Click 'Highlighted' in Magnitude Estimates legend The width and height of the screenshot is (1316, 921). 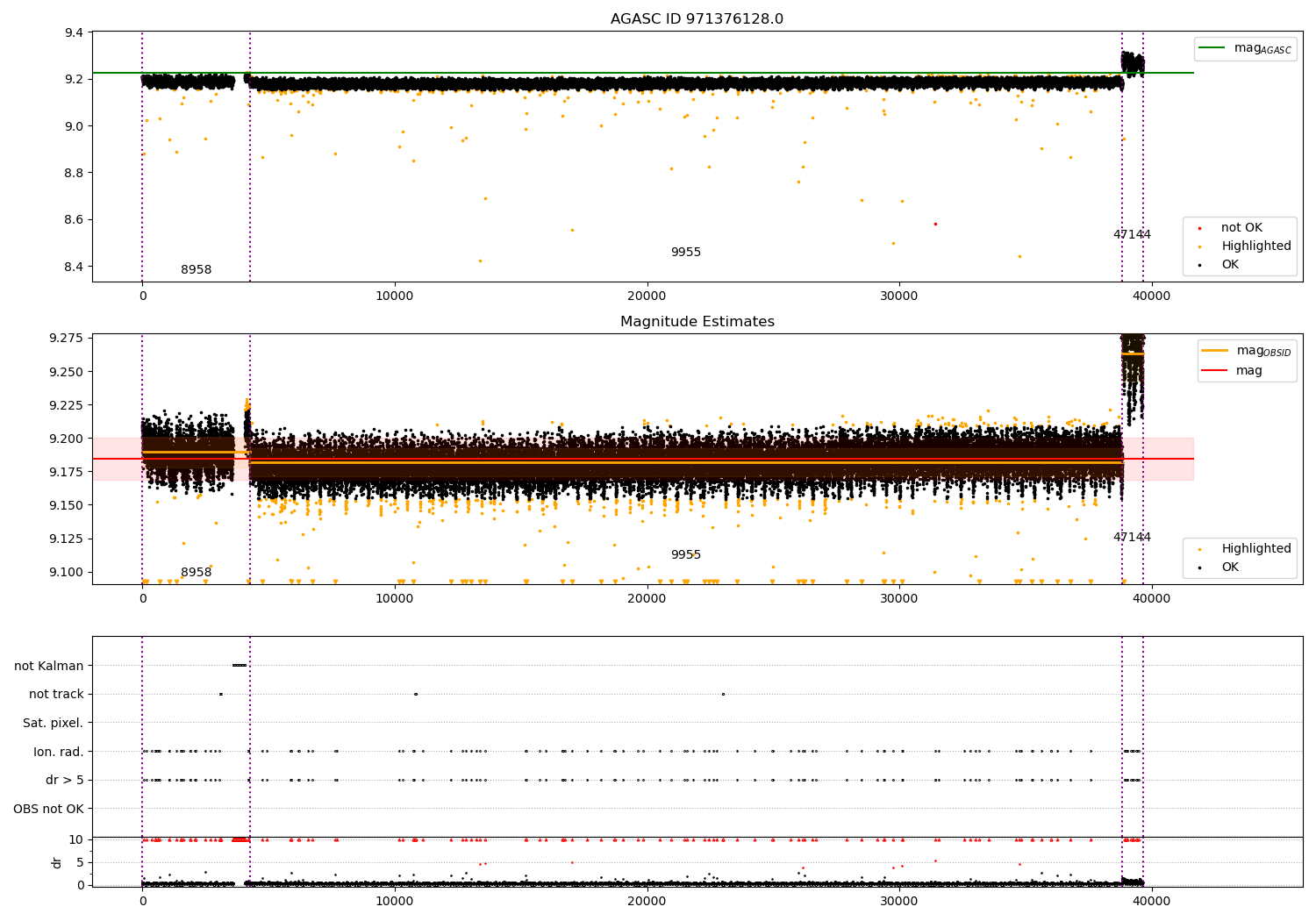(1256, 549)
